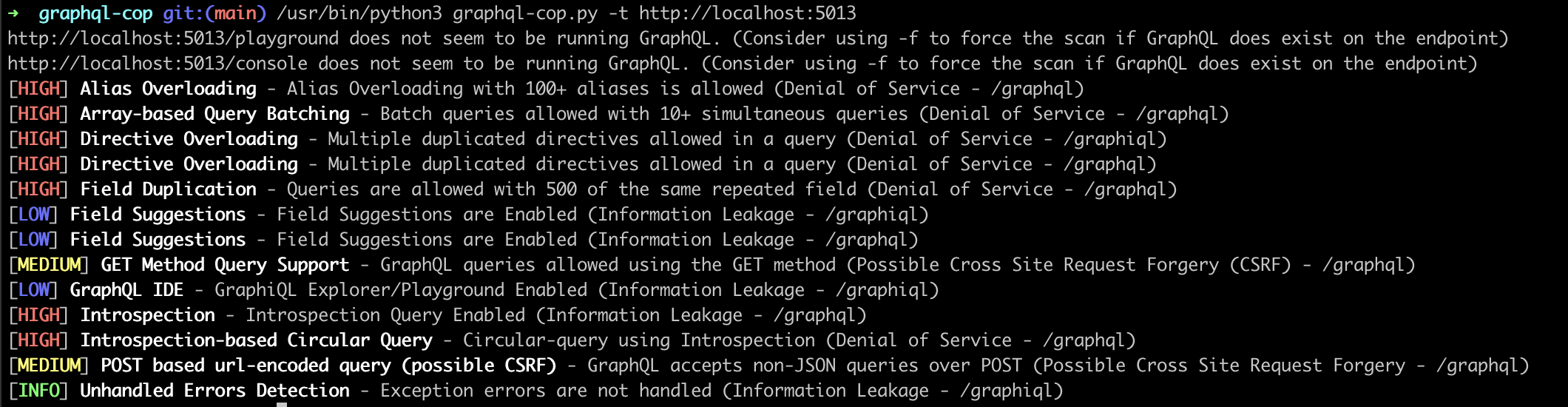Select the Alias Overloading finding title
The width and height of the screenshot is (1568, 407).
pyautogui.click(x=168, y=89)
